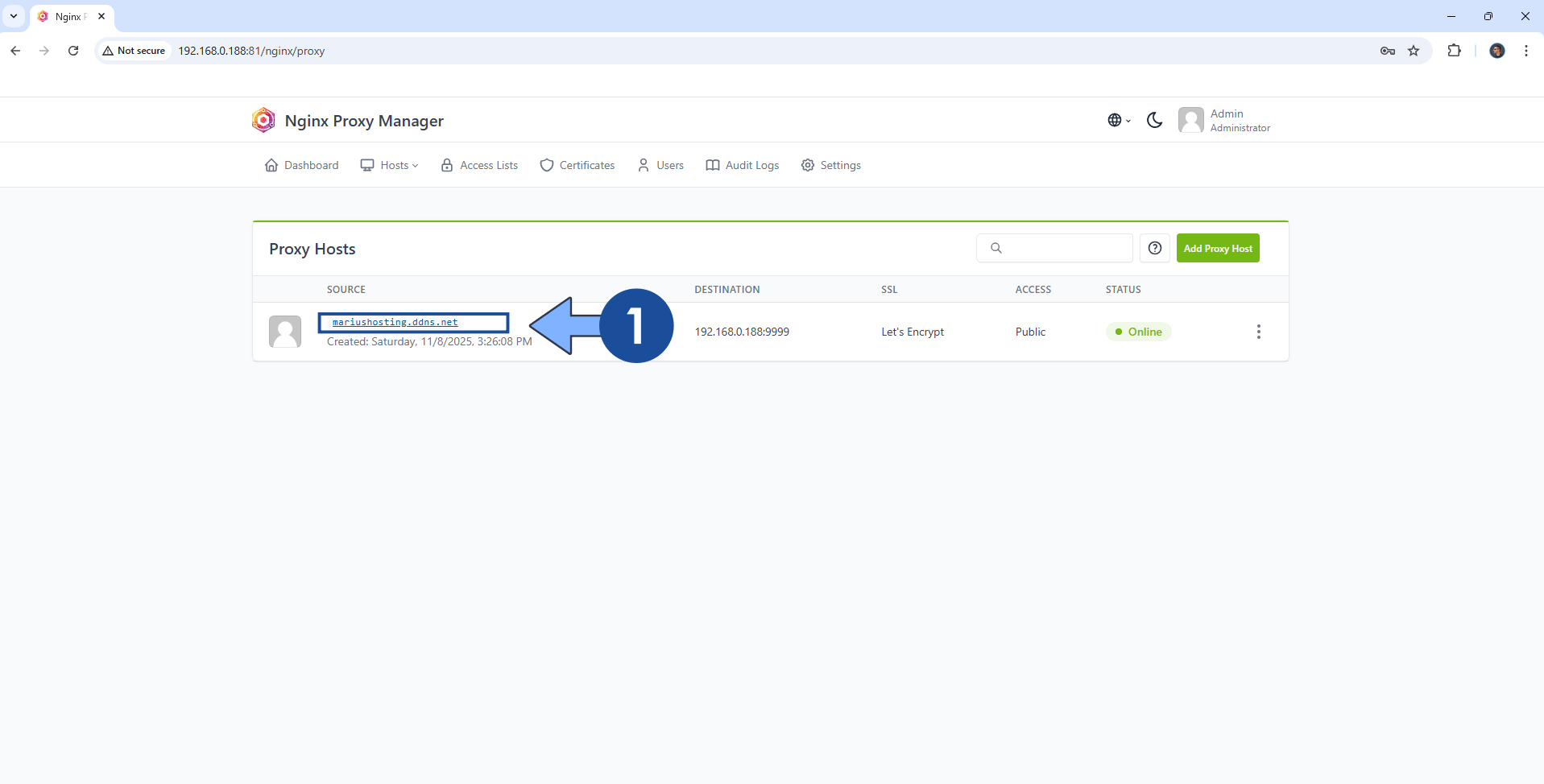
Task: Open the Audit Logs page
Action: click(x=751, y=165)
